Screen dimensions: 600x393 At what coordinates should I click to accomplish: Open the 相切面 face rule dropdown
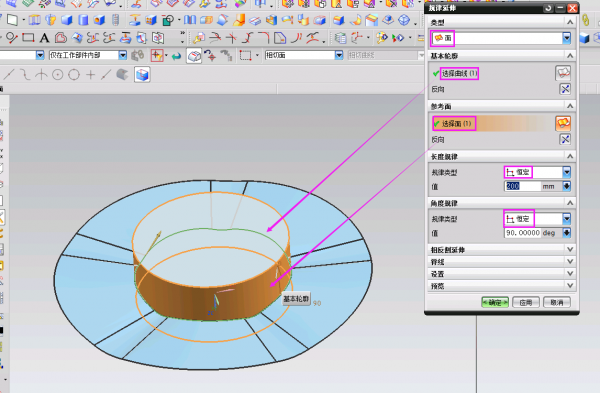pyautogui.click(x=339, y=55)
